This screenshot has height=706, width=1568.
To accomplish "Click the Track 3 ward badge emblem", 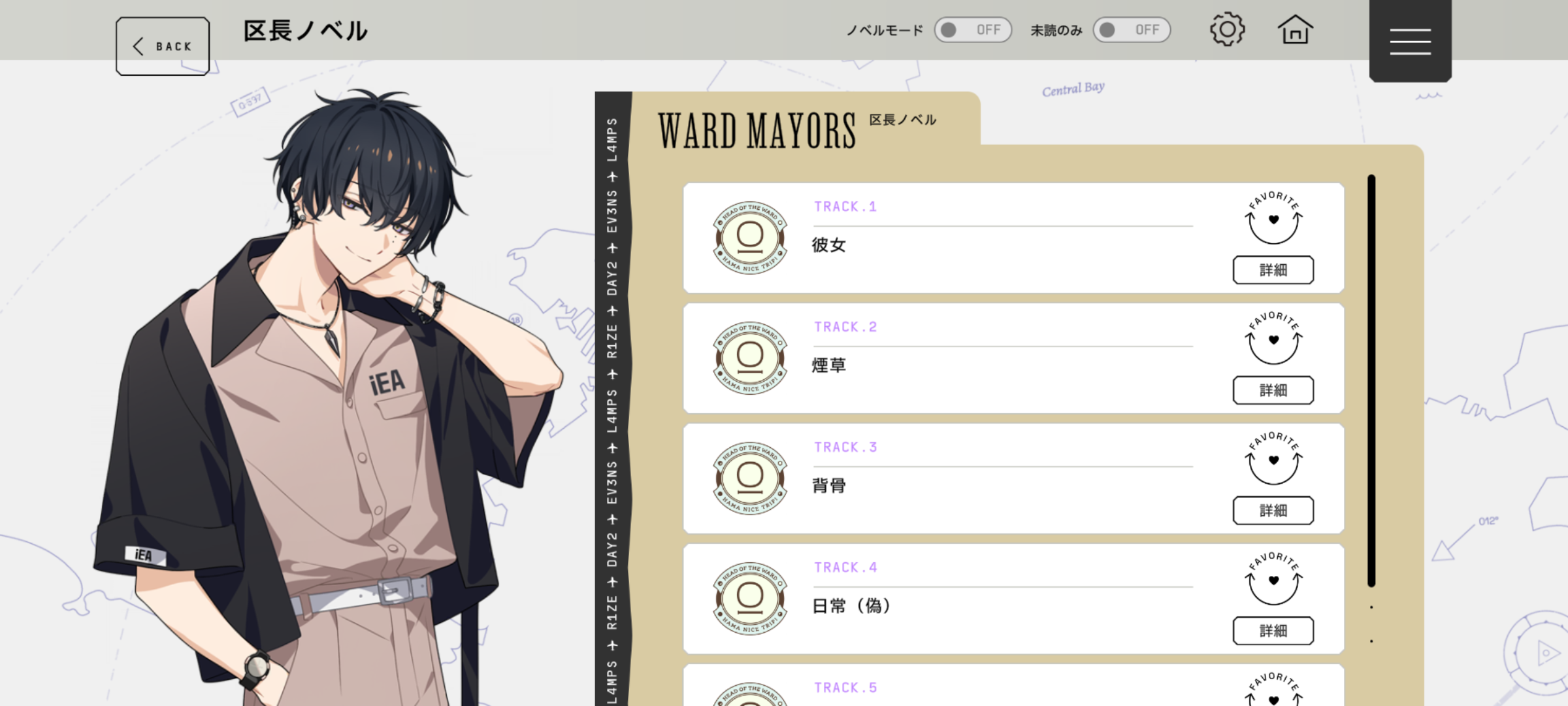I will 750,479.
